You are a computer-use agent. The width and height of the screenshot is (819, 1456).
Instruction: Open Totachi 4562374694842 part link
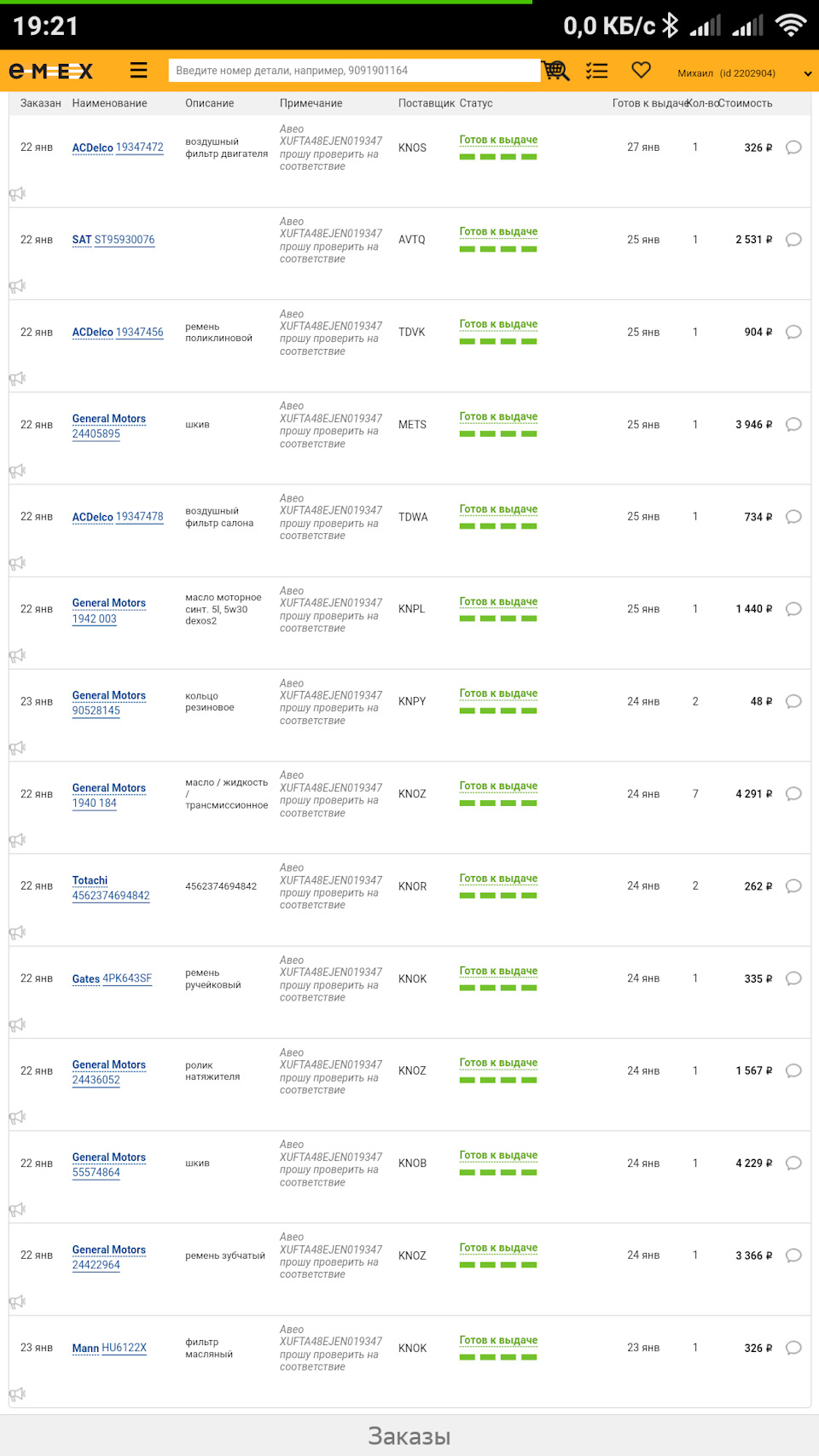[x=111, y=896]
